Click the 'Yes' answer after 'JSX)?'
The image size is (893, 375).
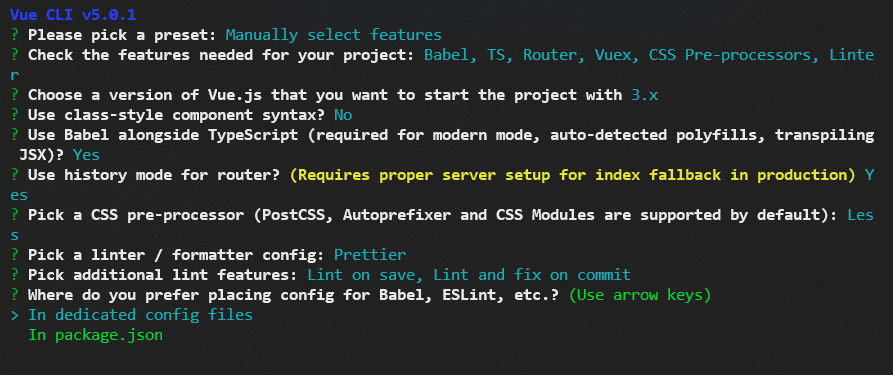(x=86, y=155)
